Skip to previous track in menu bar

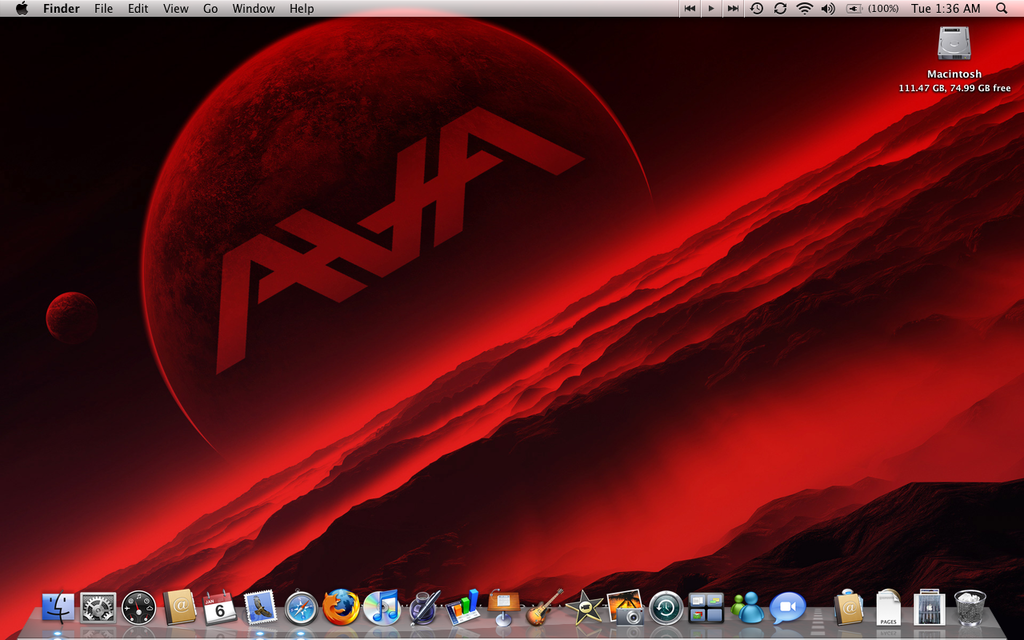point(690,8)
